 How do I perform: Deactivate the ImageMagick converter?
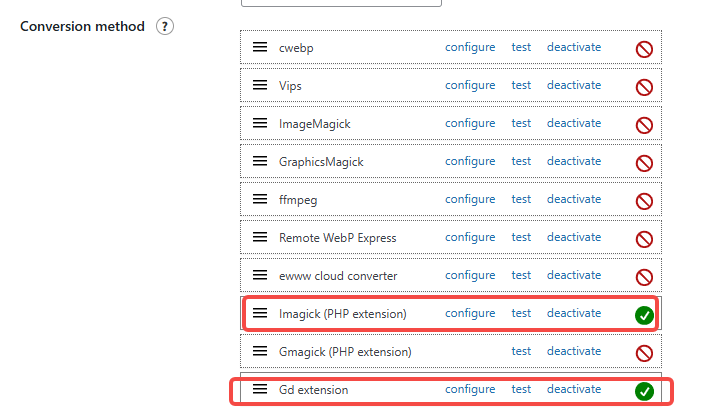click(x=574, y=123)
